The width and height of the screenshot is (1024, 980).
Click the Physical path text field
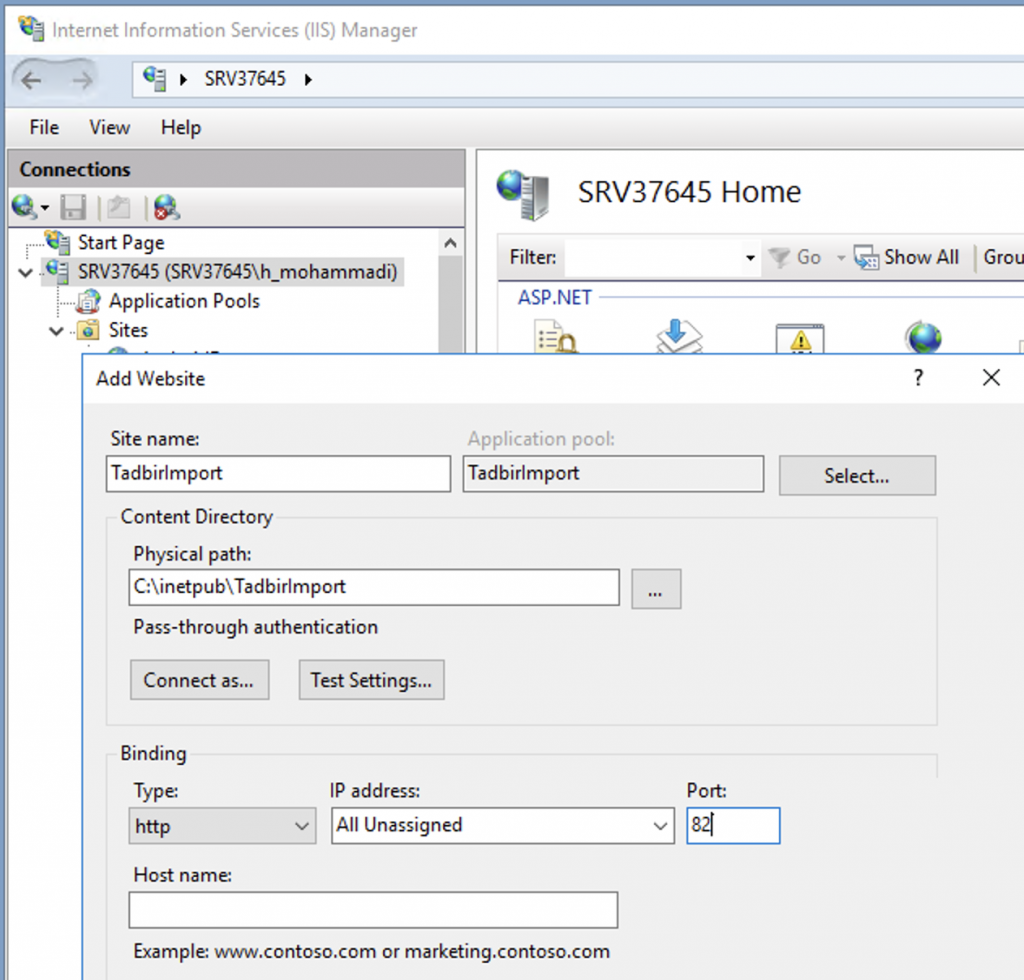click(x=374, y=587)
